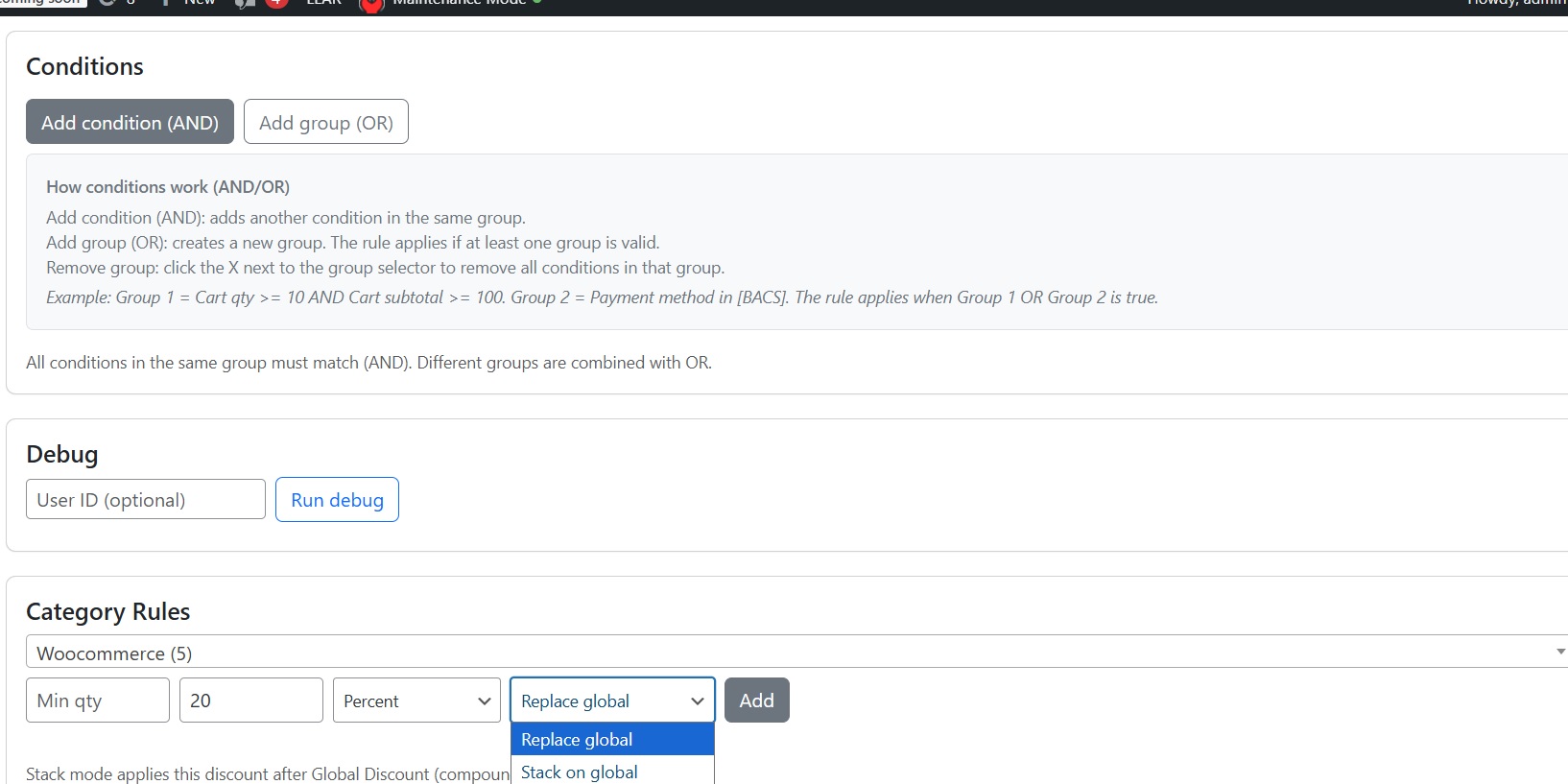
Task: Click the 'How conditions work (AND/OR)' title
Action: [168, 186]
